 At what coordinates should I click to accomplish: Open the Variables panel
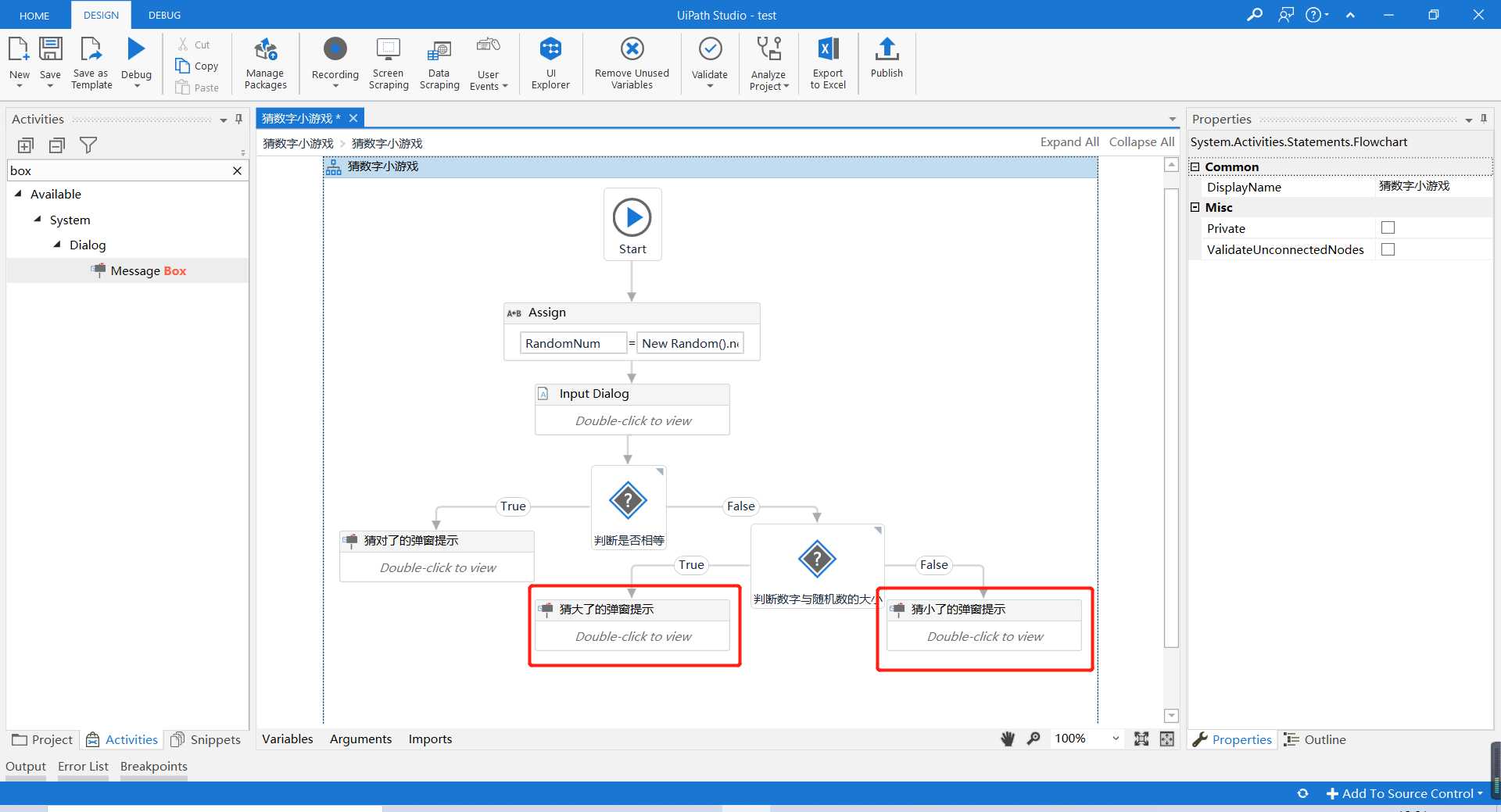pyautogui.click(x=287, y=739)
